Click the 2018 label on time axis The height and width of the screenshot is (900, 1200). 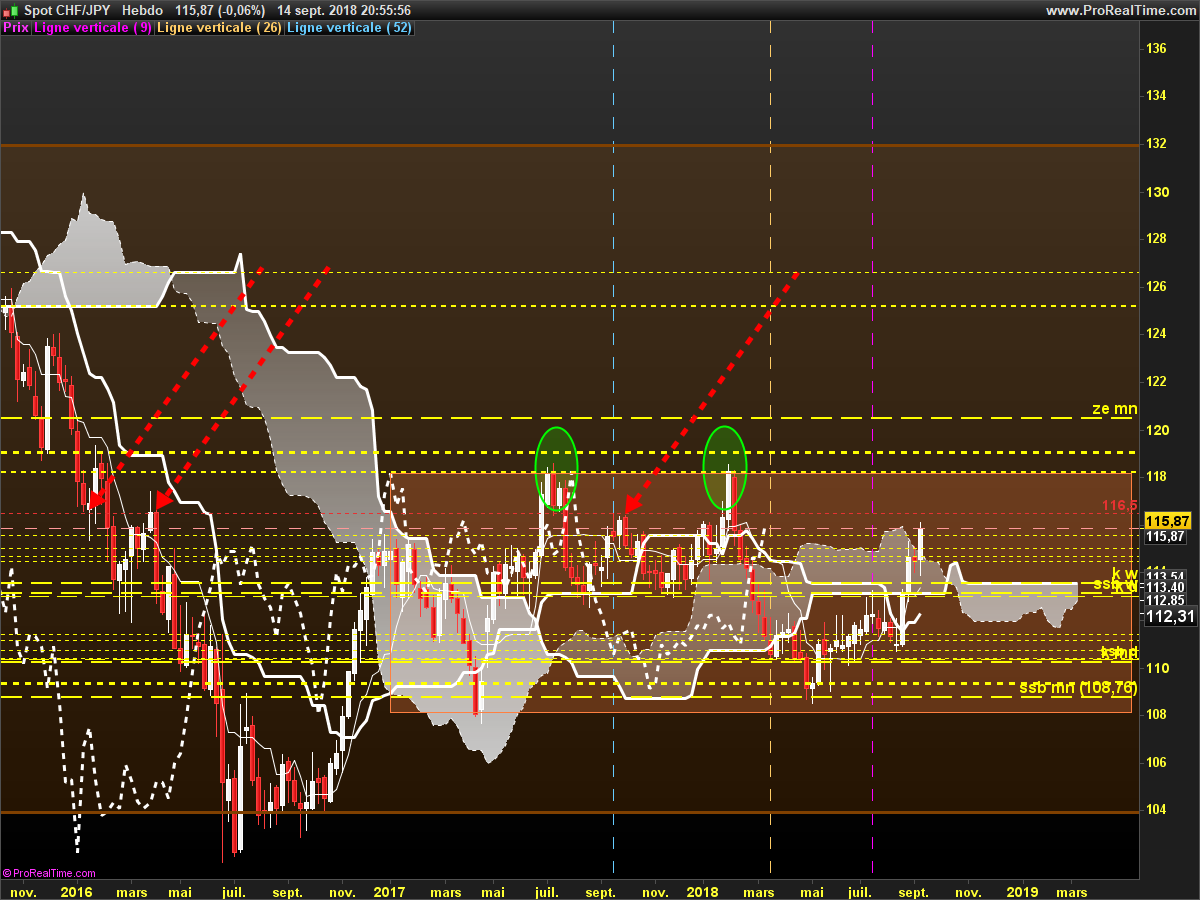[704, 891]
